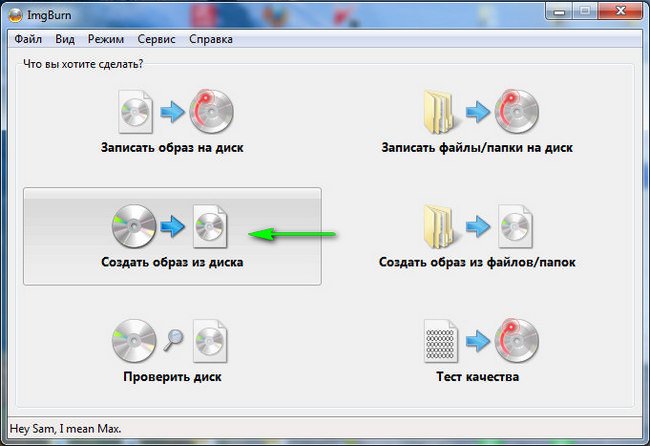650x446 pixels.
Task: Open the Справка menu
Action: 211,39
